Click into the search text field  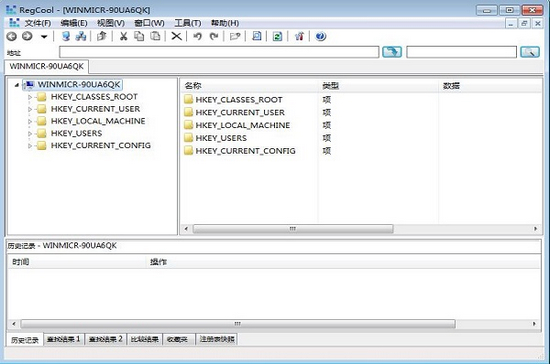coord(462,52)
